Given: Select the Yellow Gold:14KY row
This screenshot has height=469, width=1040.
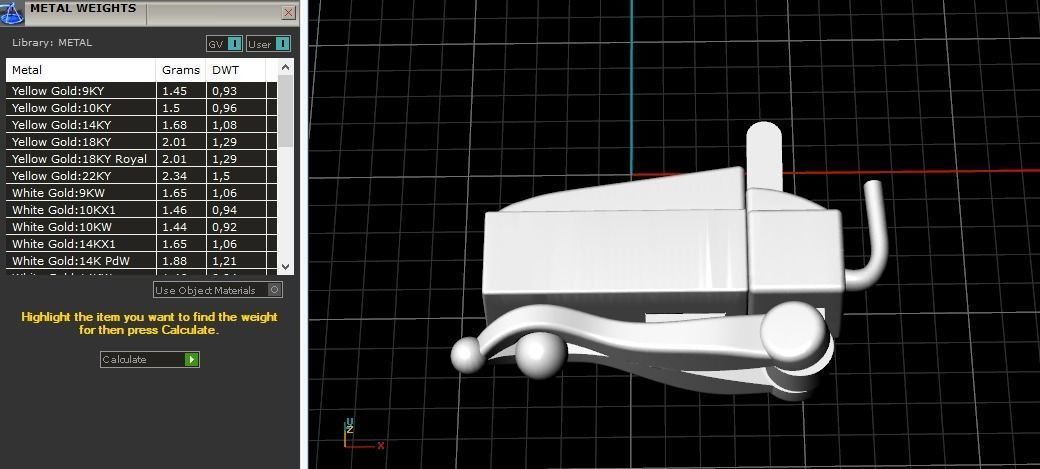Looking at the screenshot, I should [141, 125].
